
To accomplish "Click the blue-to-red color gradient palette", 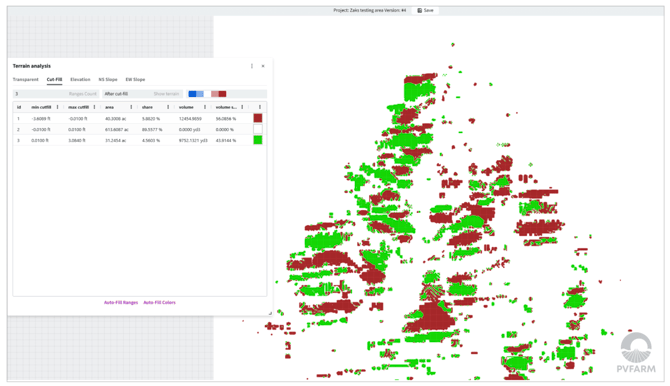I will coord(207,94).
